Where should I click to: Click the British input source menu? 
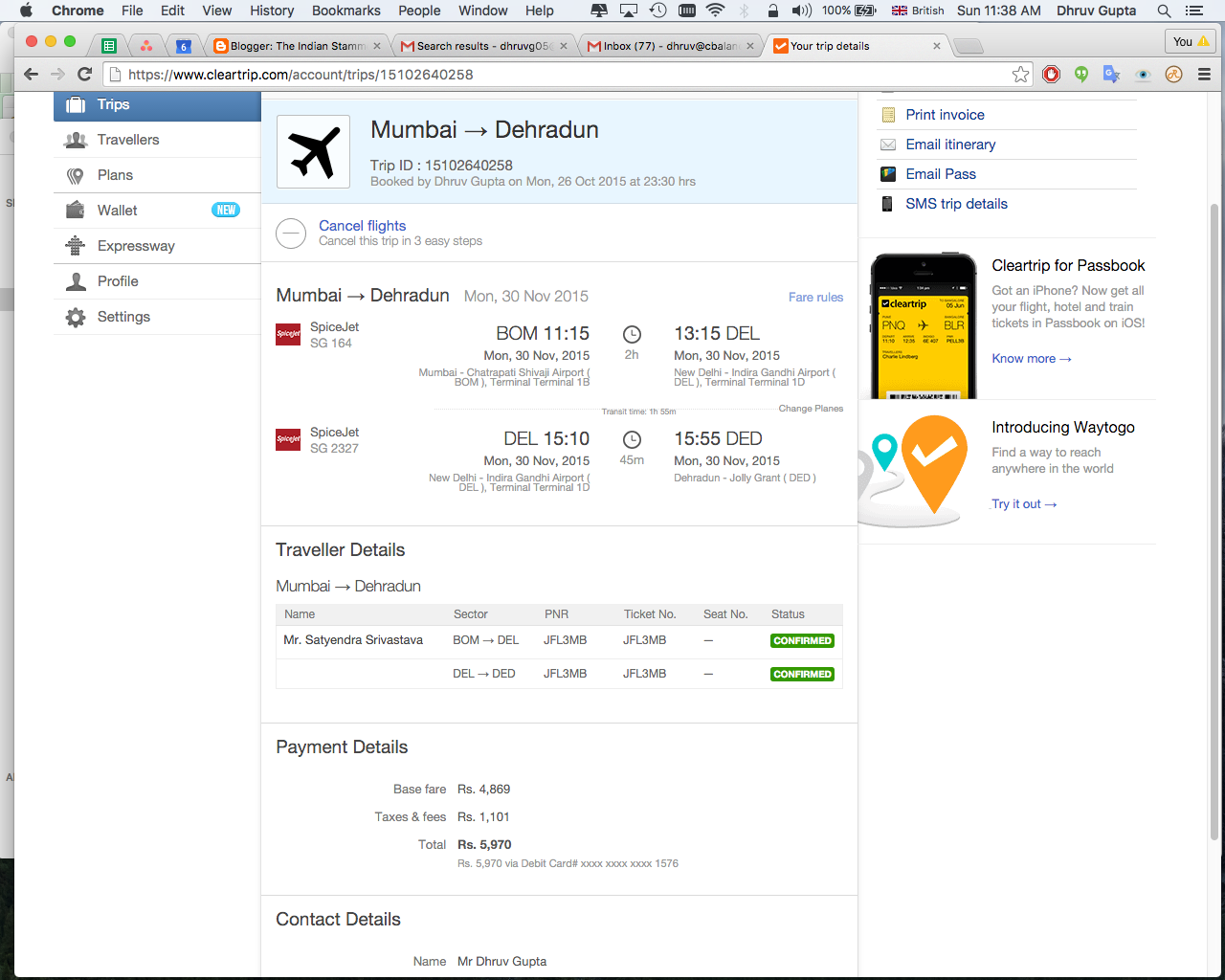click(918, 11)
